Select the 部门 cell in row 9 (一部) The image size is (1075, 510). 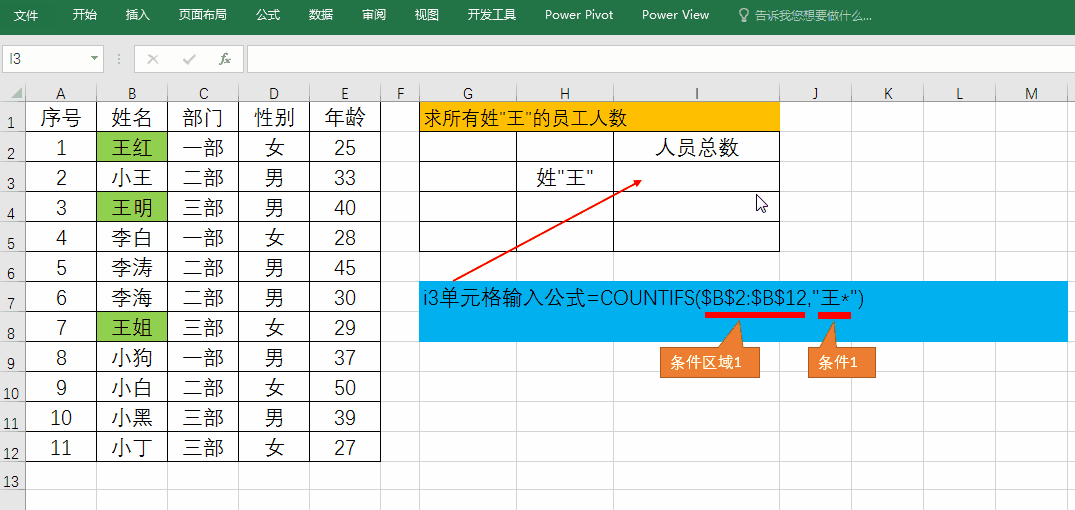(203, 357)
